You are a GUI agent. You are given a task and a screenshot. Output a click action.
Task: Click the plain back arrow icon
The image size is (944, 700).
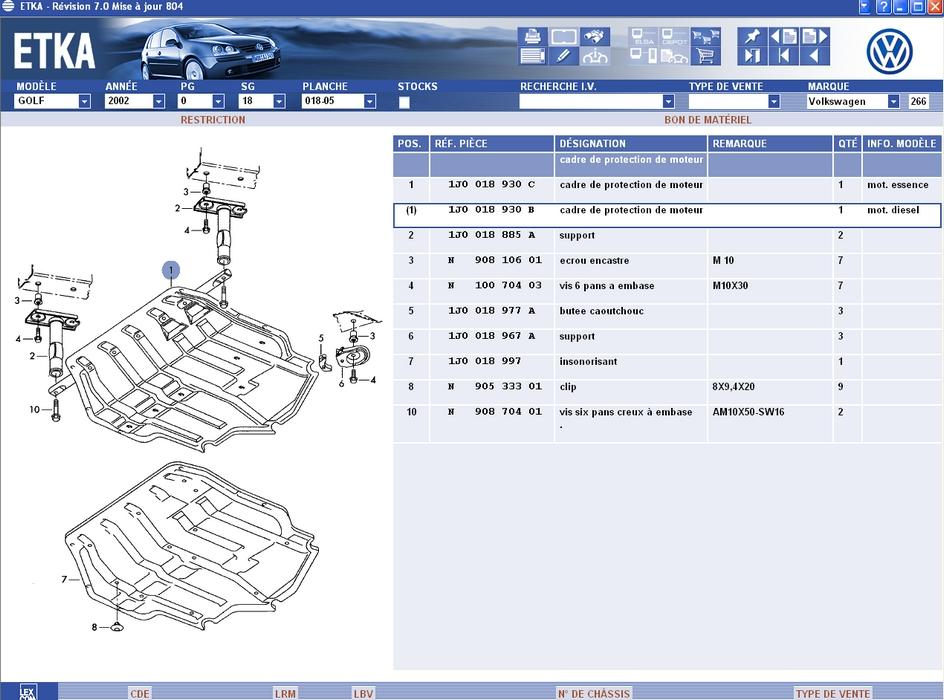pyautogui.click(x=815, y=57)
